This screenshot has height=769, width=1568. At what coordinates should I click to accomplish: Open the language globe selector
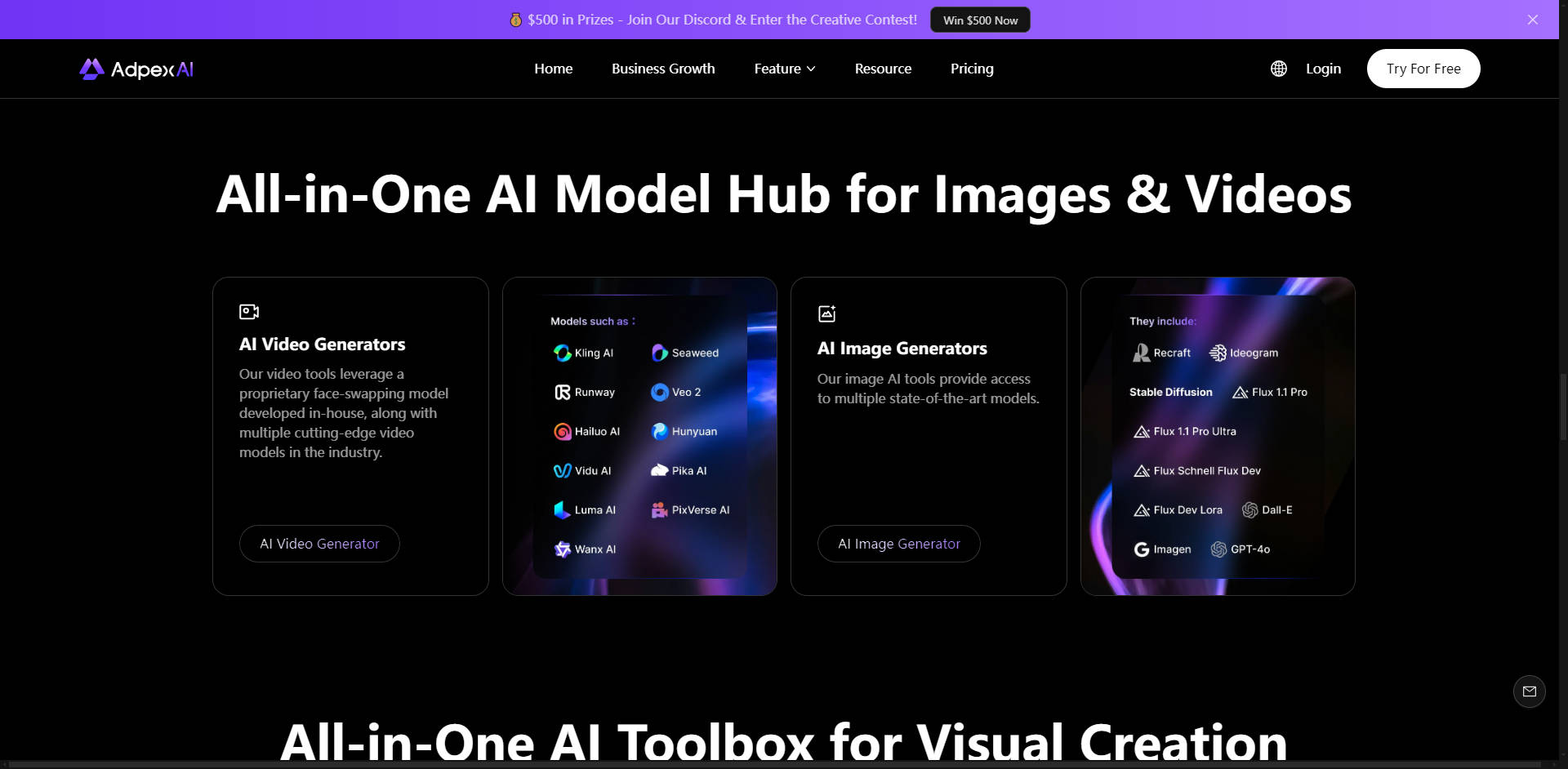(x=1279, y=69)
